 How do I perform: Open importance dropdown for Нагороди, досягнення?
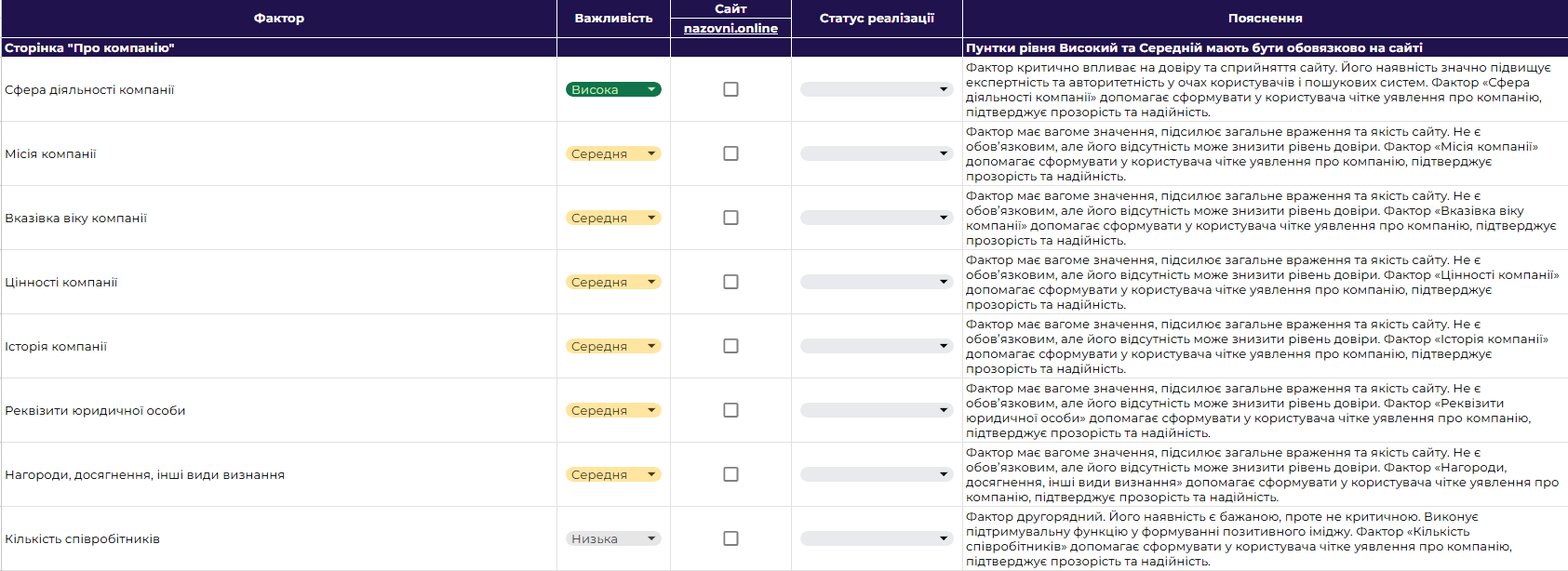coord(613,474)
